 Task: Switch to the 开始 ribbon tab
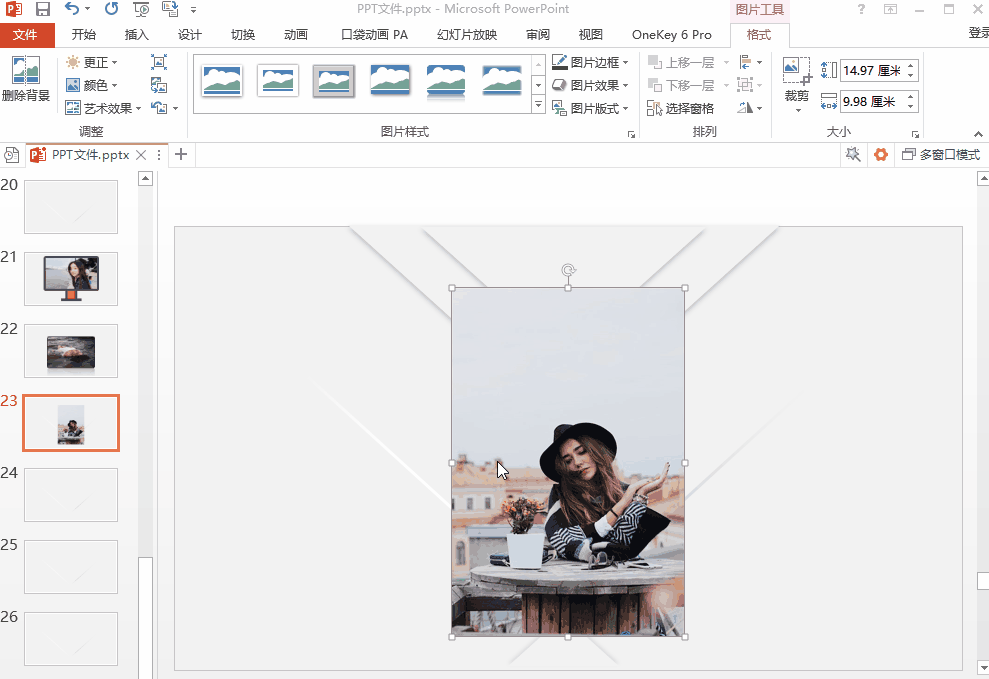[x=84, y=33]
